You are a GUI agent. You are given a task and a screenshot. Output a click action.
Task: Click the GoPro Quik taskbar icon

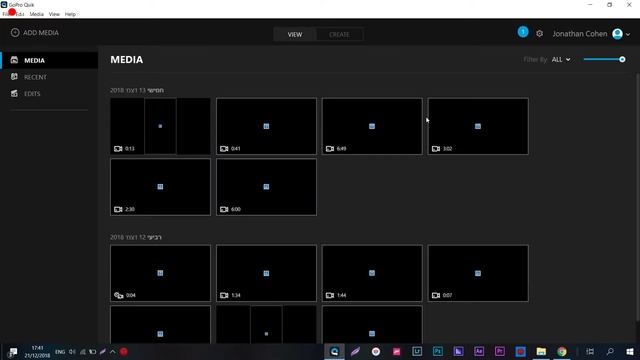point(334,351)
